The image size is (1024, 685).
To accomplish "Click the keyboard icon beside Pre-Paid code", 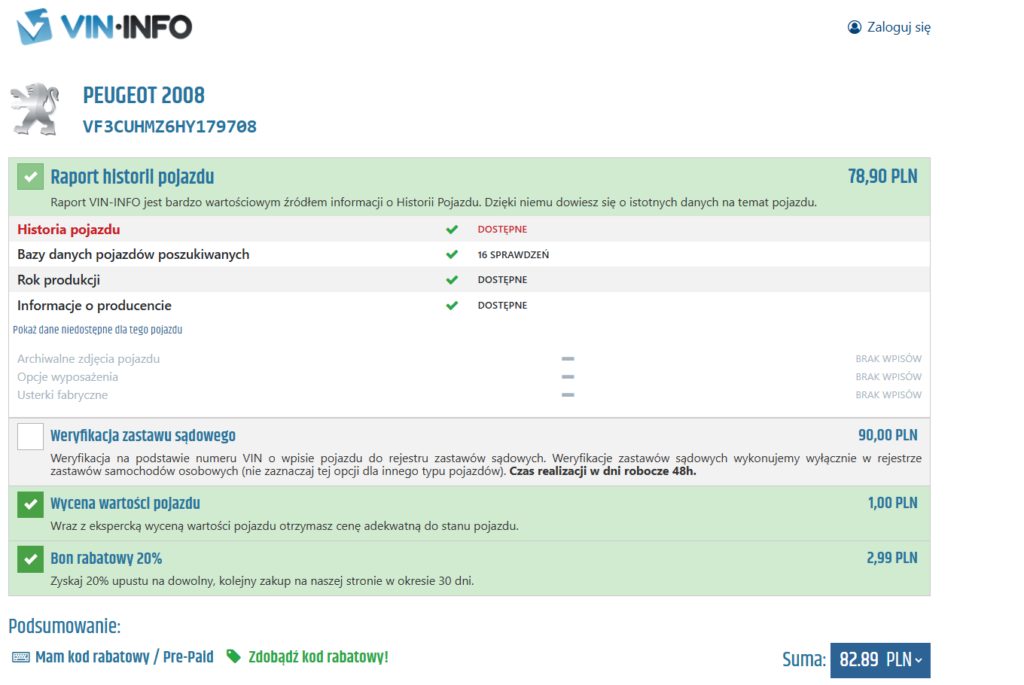I will [21, 657].
